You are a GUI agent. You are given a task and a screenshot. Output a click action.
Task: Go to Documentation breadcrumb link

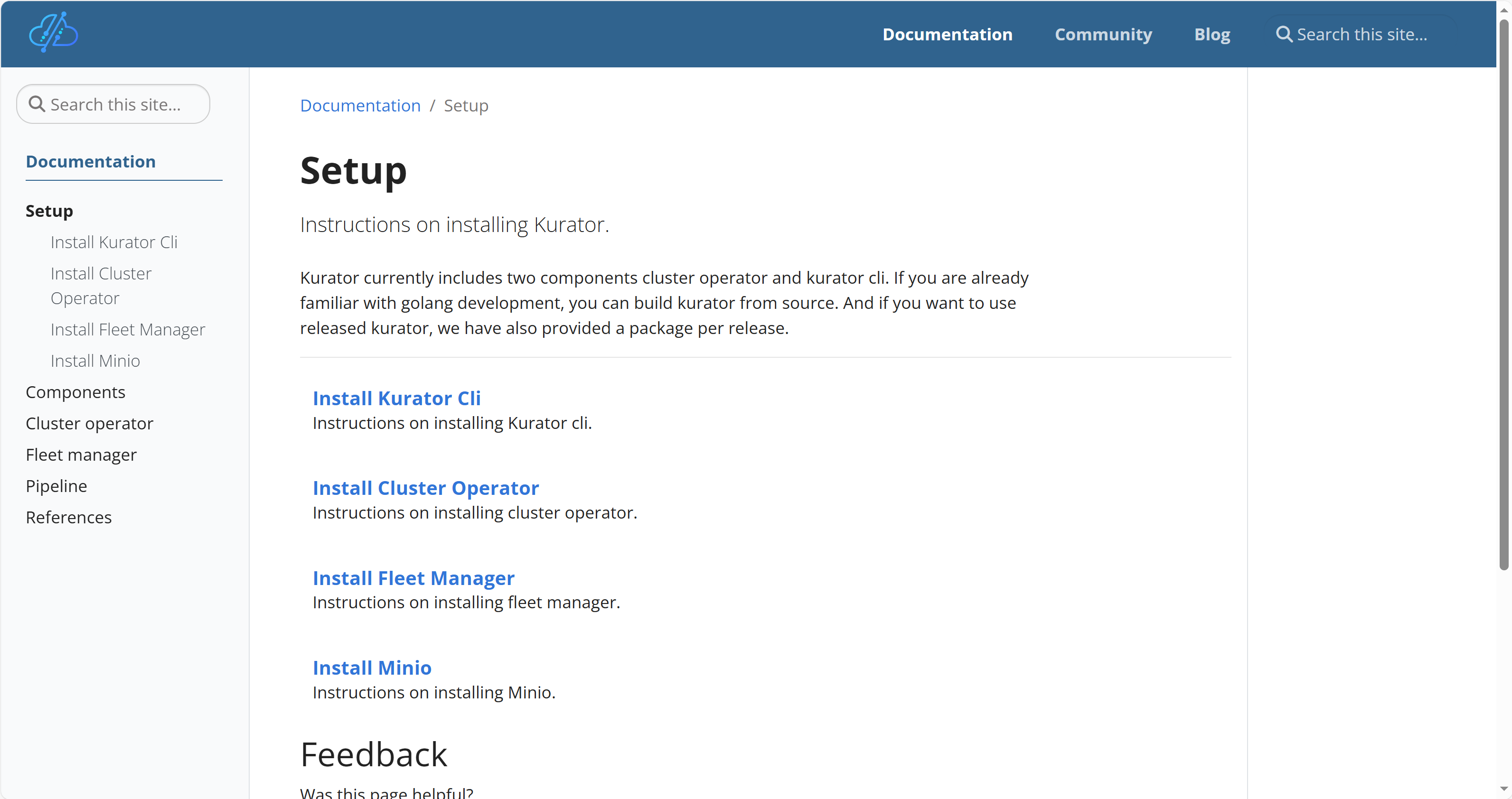tap(360, 106)
